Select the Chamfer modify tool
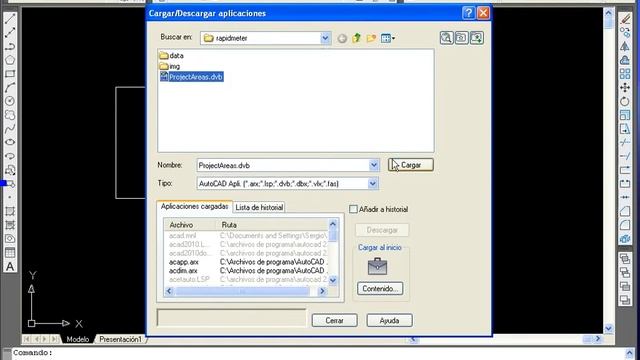The image size is (640, 360). 625,211
